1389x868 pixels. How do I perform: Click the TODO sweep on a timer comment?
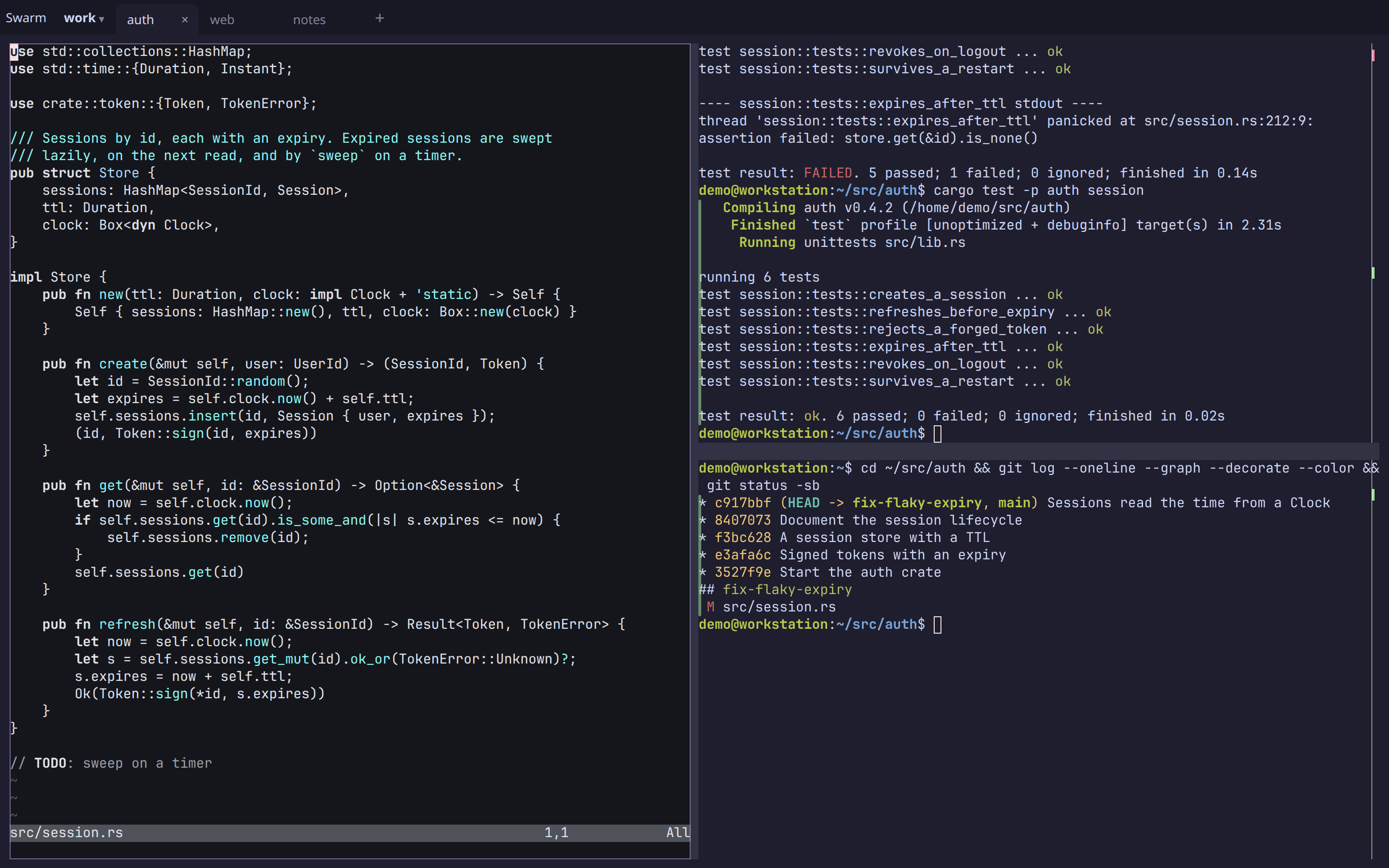pyautogui.click(x=111, y=763)
